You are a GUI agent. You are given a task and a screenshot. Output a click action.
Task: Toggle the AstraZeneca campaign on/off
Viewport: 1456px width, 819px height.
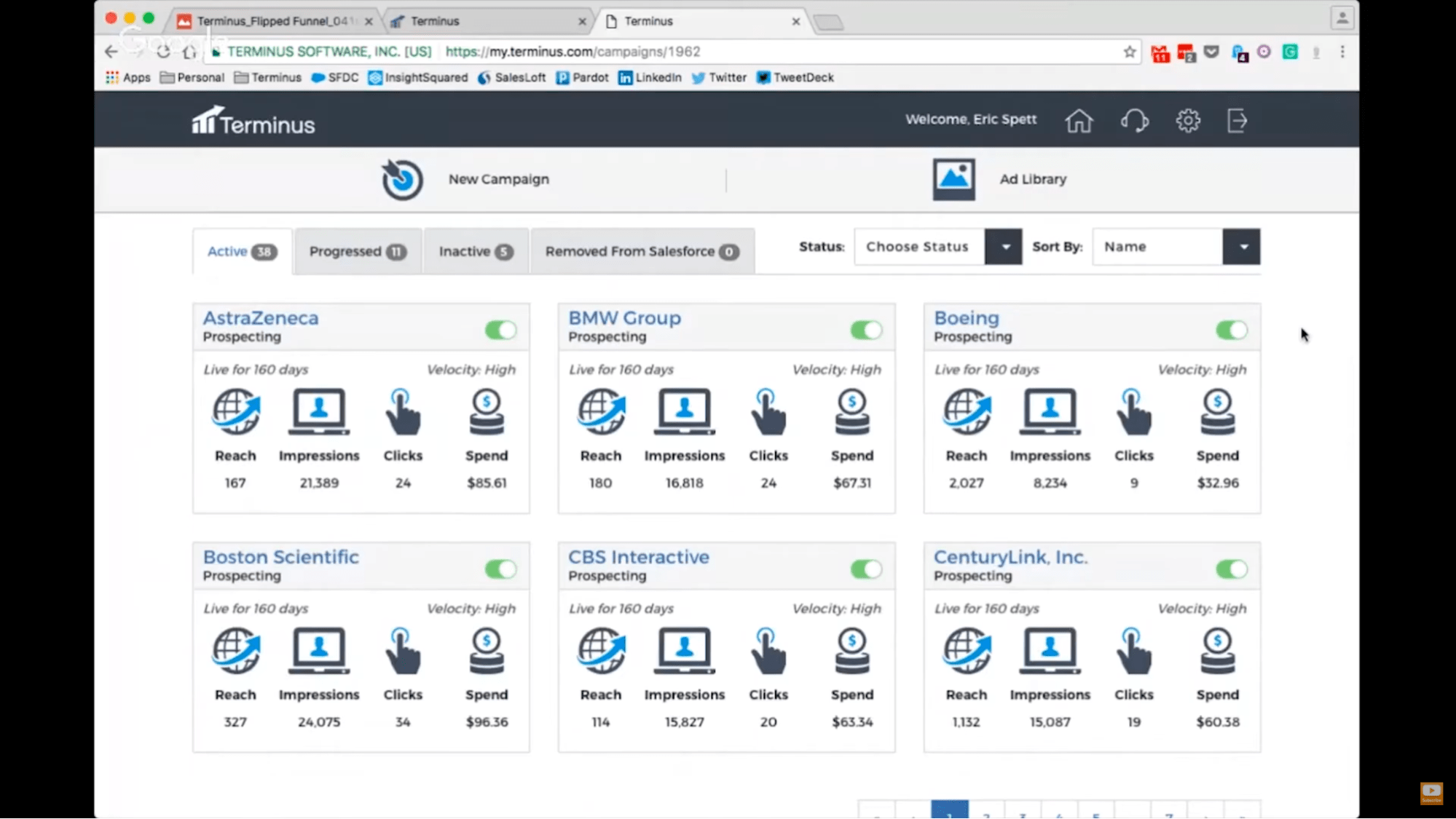click(500, 330)
